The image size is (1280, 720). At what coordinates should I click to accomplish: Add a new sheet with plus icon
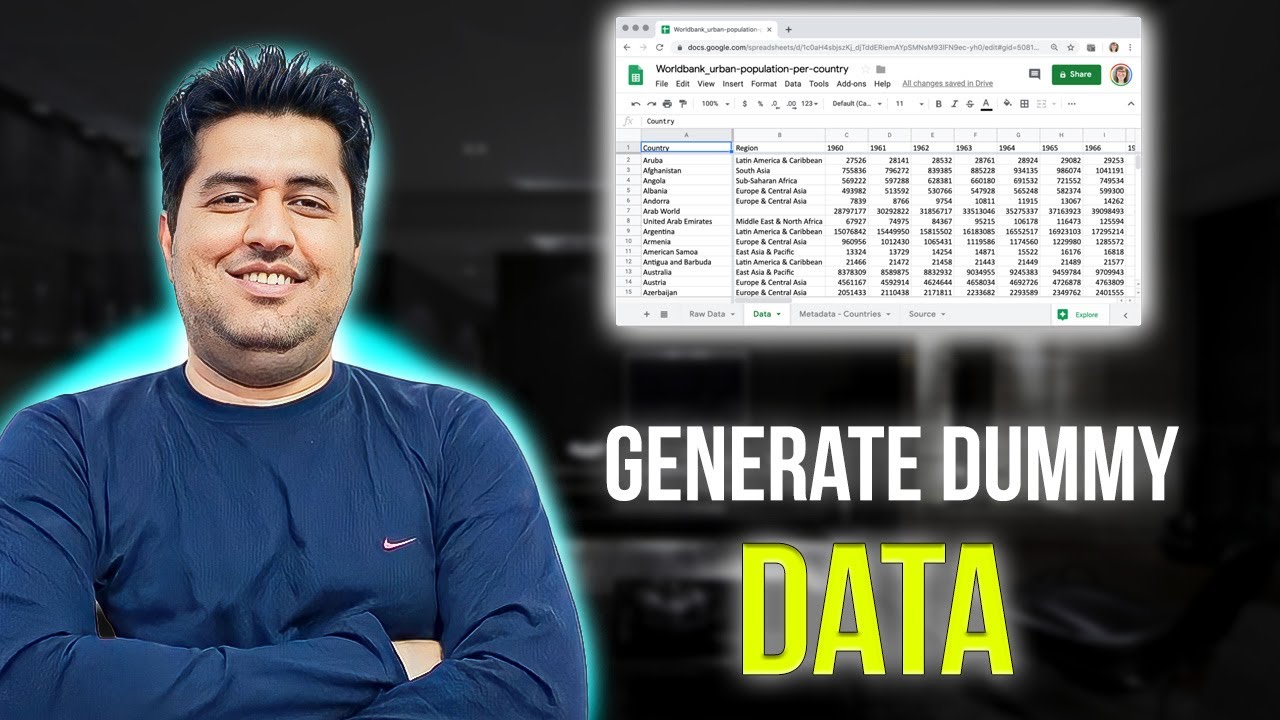coord(646,314)
